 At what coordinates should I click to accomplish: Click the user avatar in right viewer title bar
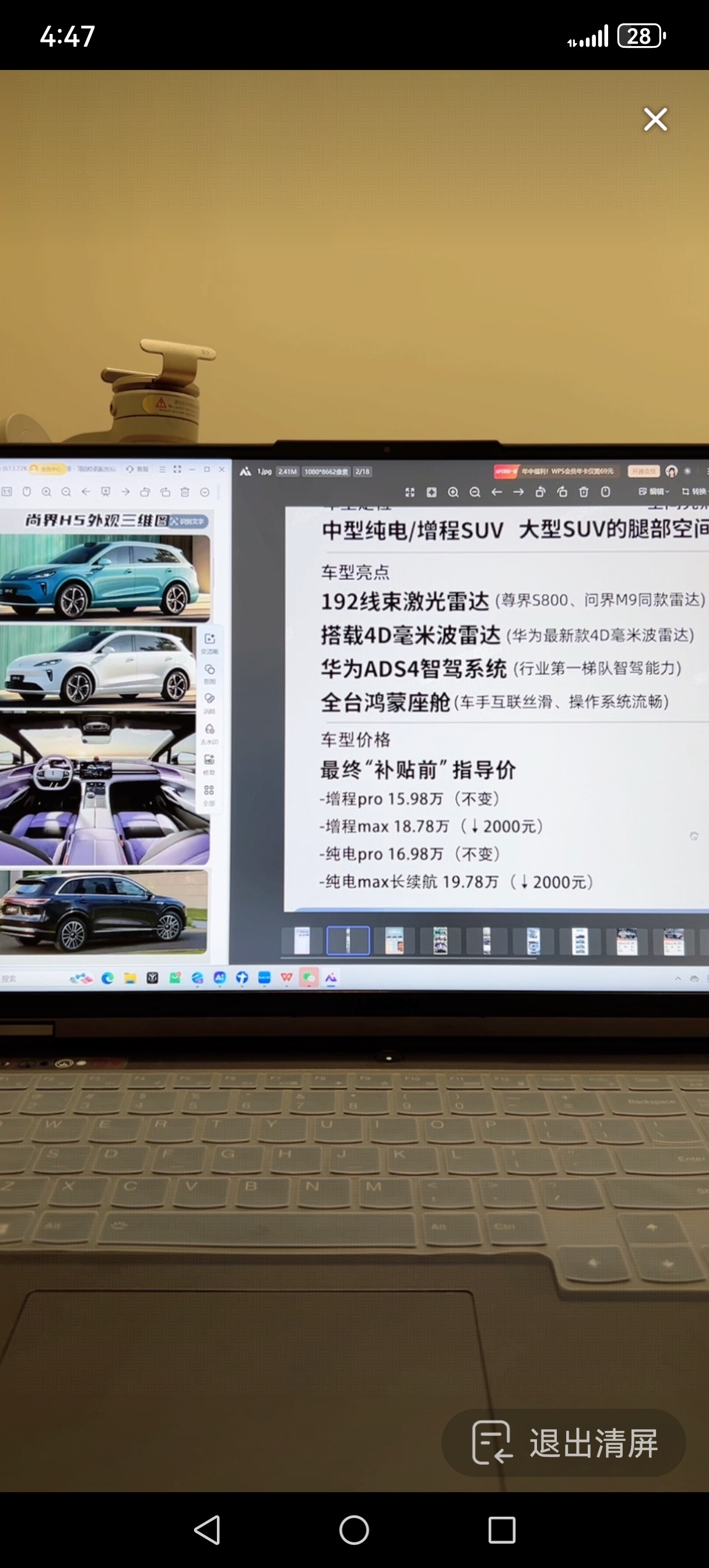click(x=671, y=471)
